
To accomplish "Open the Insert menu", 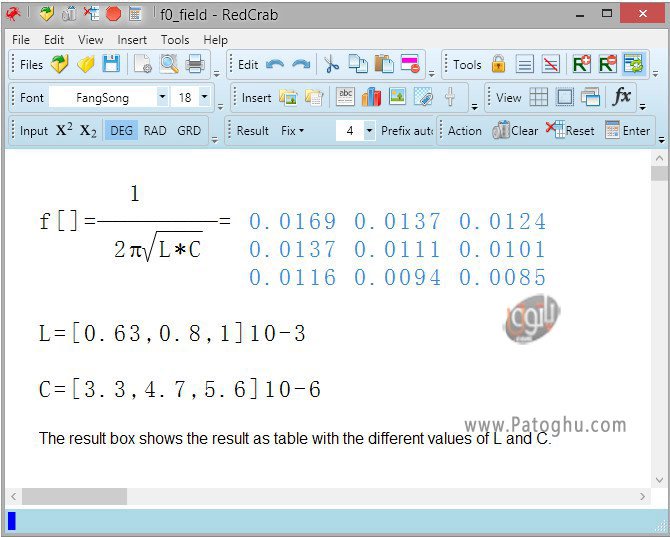I will coord(132,40).
